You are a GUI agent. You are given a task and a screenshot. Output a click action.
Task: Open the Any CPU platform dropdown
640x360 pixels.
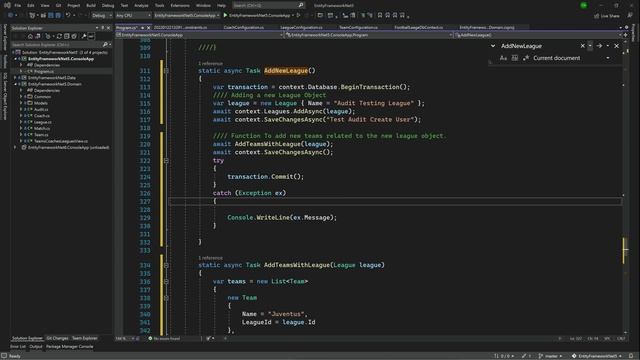133,15
